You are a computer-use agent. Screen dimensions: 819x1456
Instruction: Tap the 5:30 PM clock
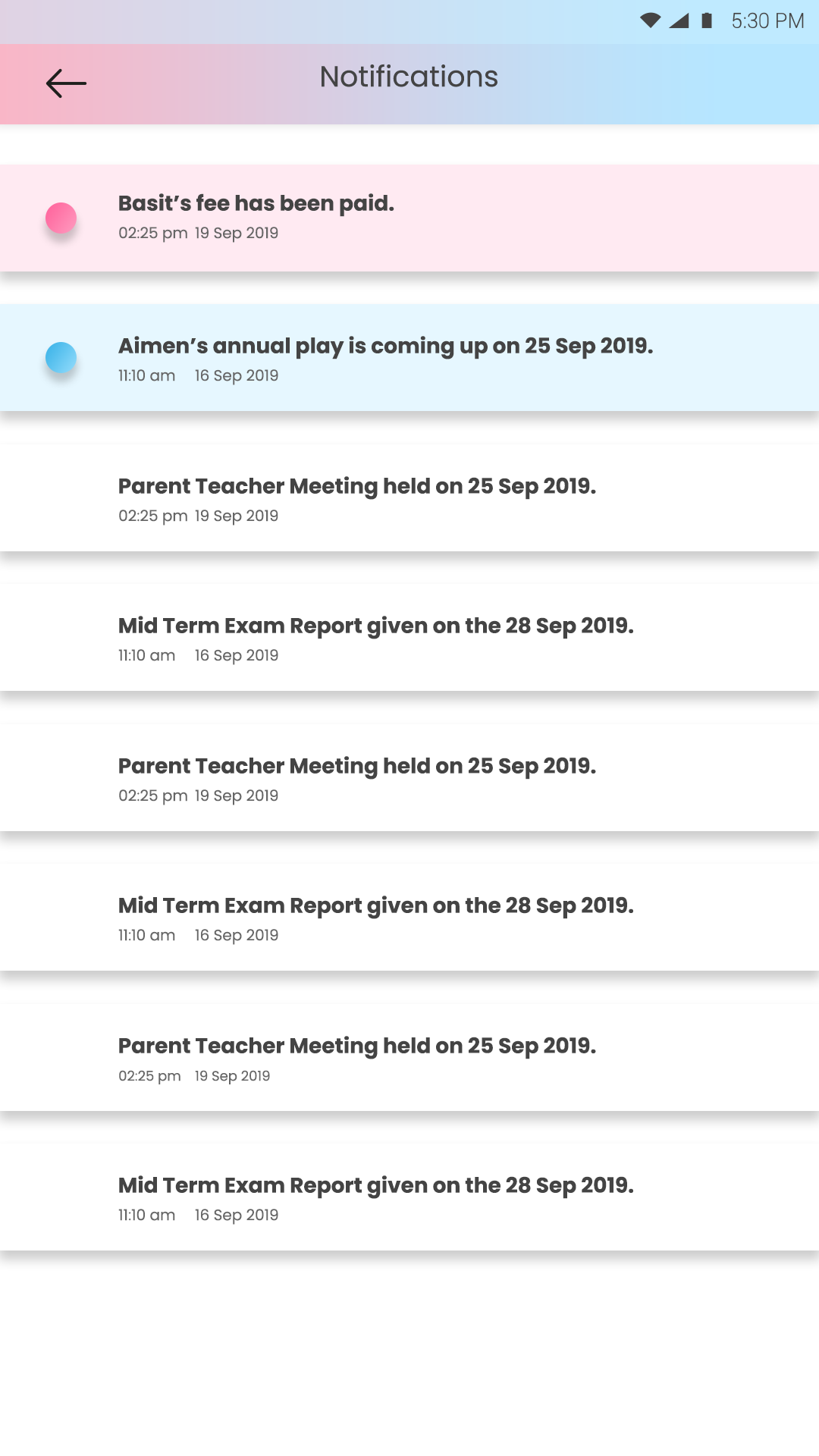(x=767, y=20)
